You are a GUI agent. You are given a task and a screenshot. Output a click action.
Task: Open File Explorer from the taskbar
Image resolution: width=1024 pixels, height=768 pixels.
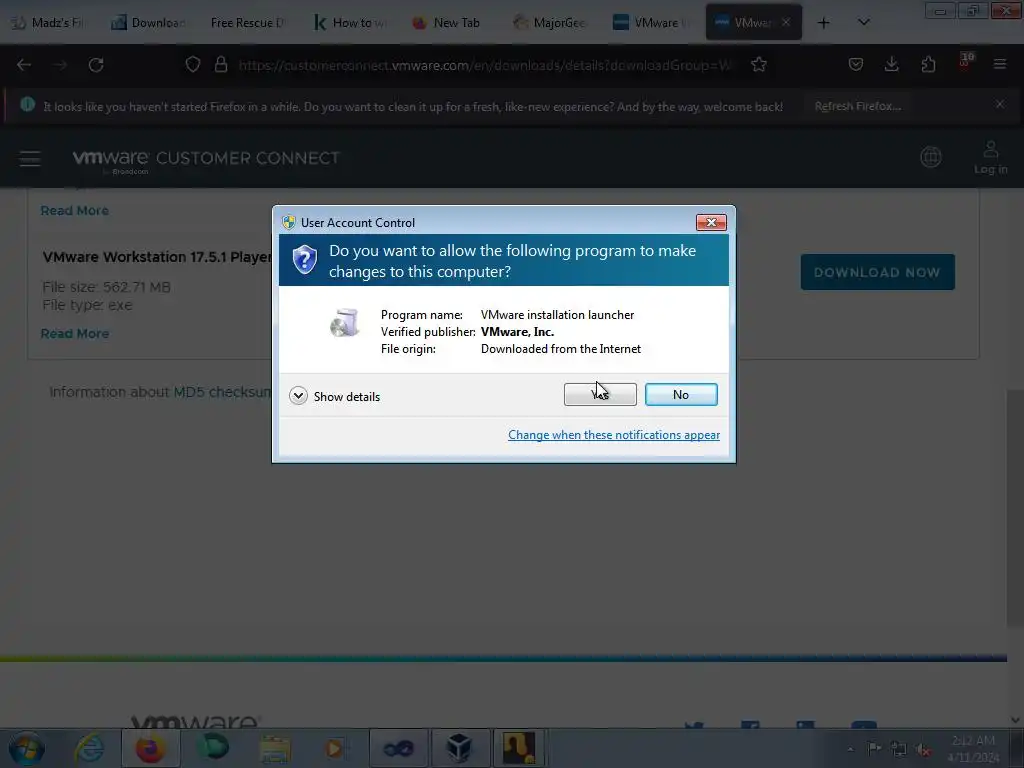(x=275, y=748)
